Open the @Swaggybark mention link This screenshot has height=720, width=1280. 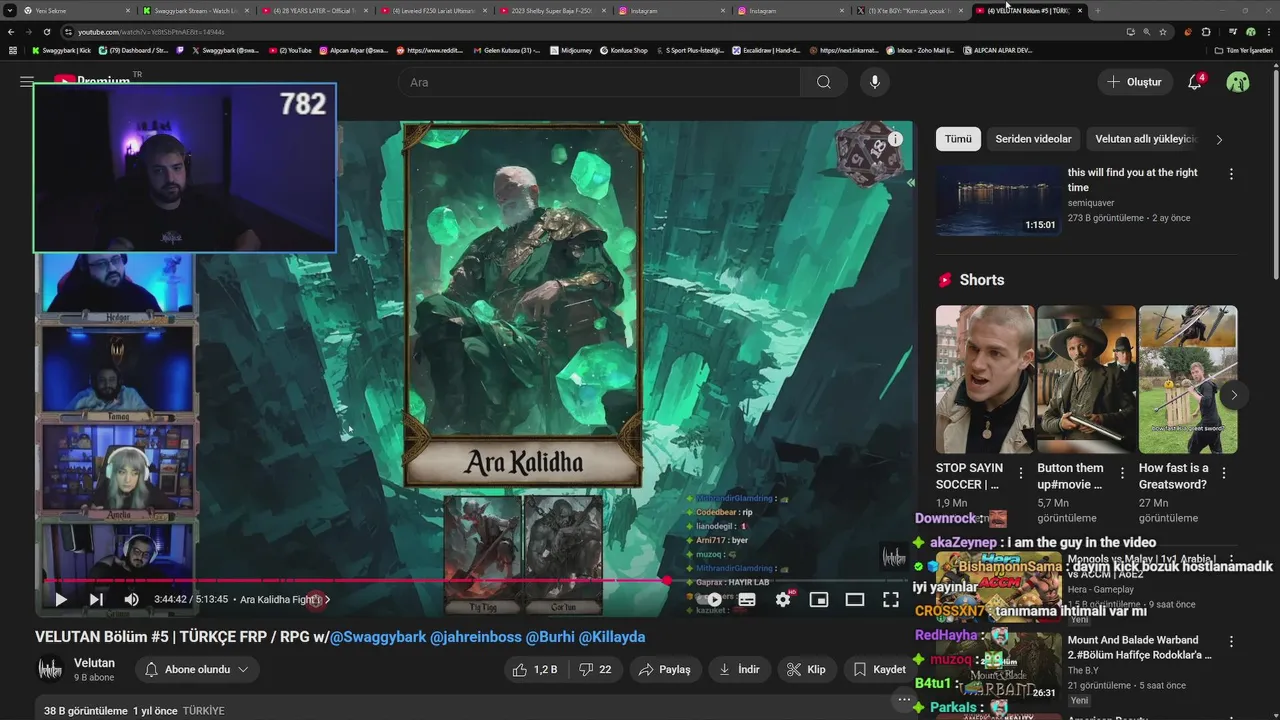378,637
